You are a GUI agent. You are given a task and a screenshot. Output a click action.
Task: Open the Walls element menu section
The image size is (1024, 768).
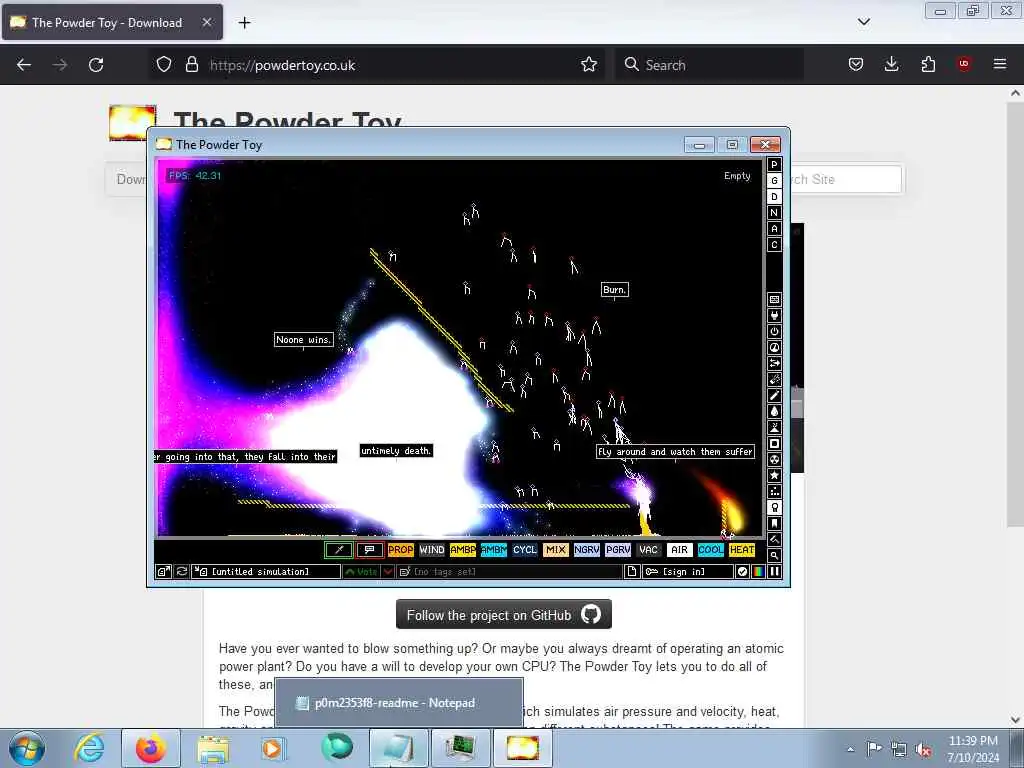pyautogui.click(x=774, y=300)
